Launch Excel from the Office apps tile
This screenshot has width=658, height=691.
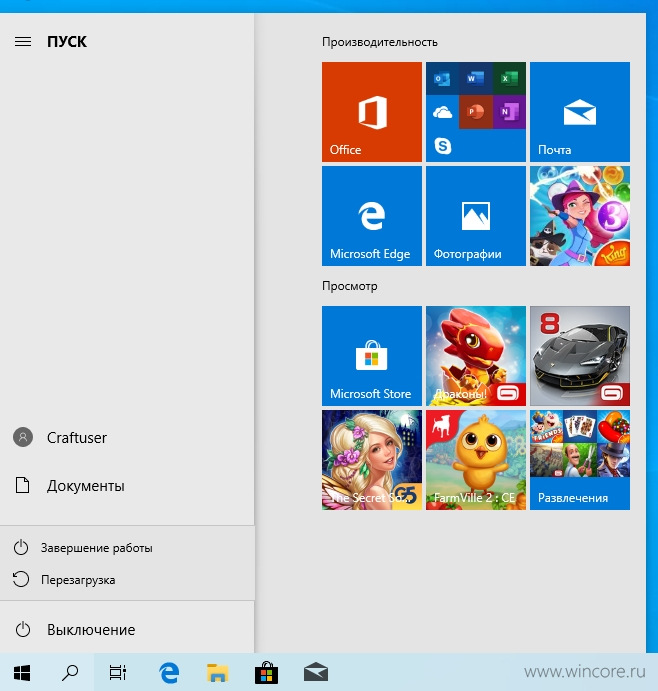[509, 78]
